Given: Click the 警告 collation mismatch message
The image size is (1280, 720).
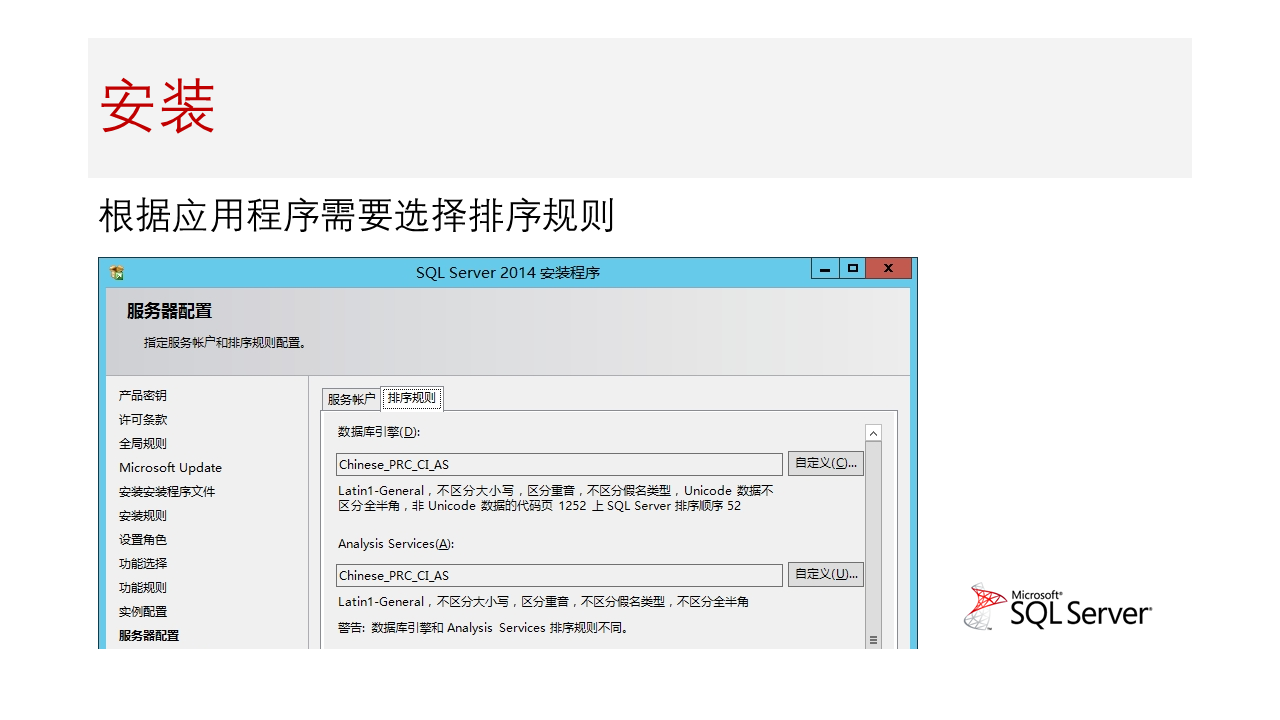Looking at the screenshot, I should [x=483, y=628].
